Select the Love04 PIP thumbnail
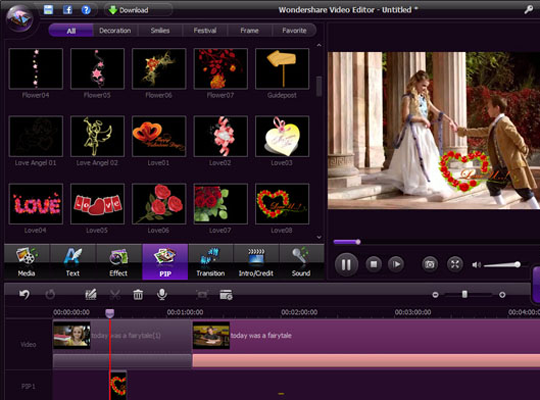 click(x=36, y=204)
